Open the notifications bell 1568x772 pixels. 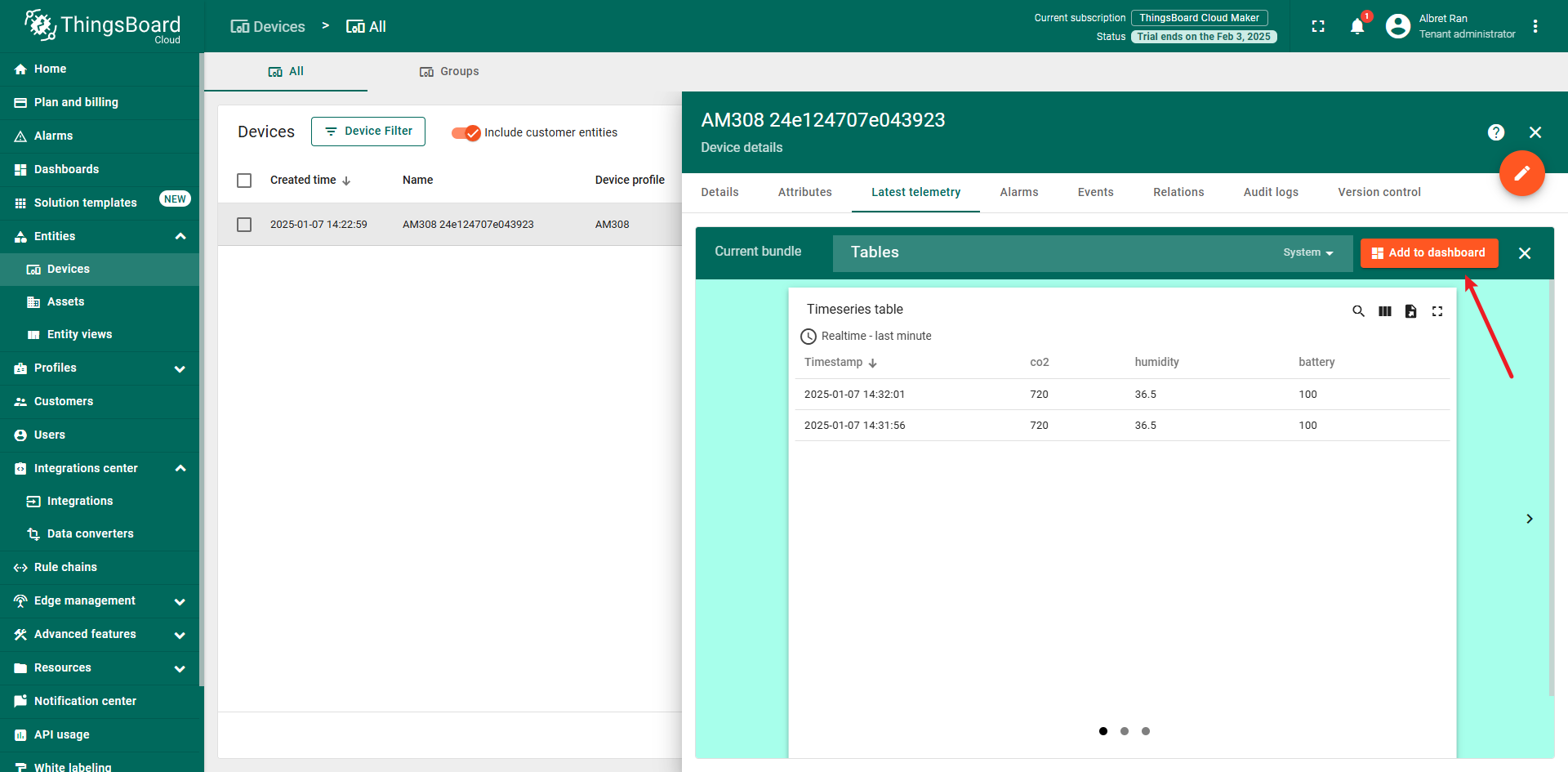pos(1357,26)
